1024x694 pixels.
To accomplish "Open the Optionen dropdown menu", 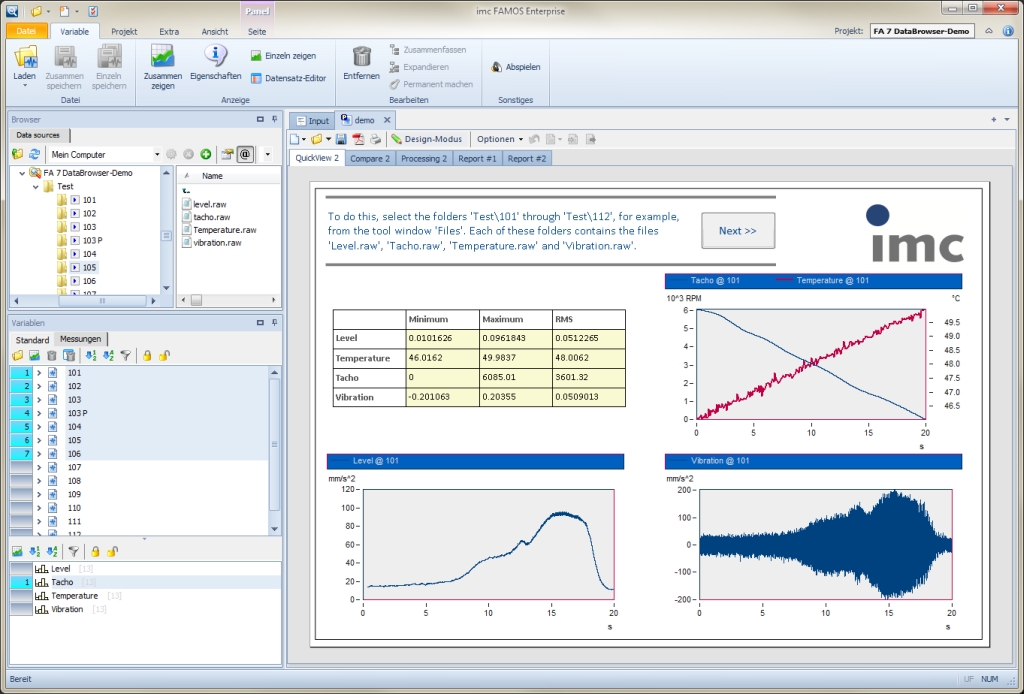I will point(499,139).
